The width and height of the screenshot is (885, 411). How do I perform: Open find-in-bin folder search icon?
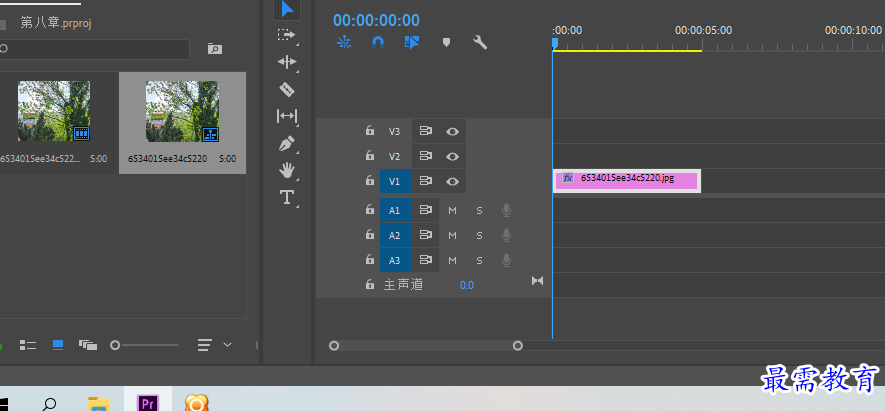(214, 49)
